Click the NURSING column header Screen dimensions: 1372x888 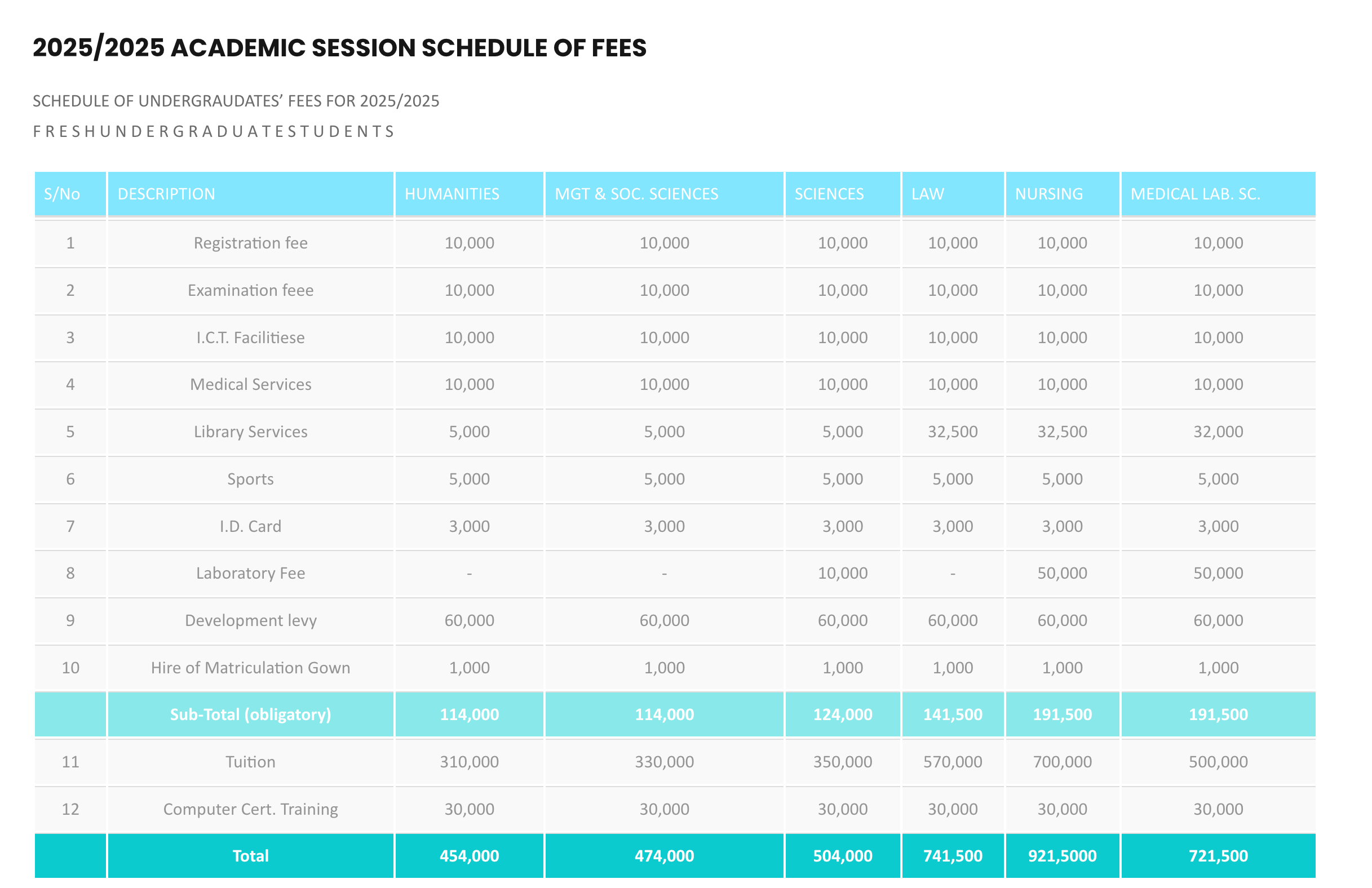tap(1062, 194)
